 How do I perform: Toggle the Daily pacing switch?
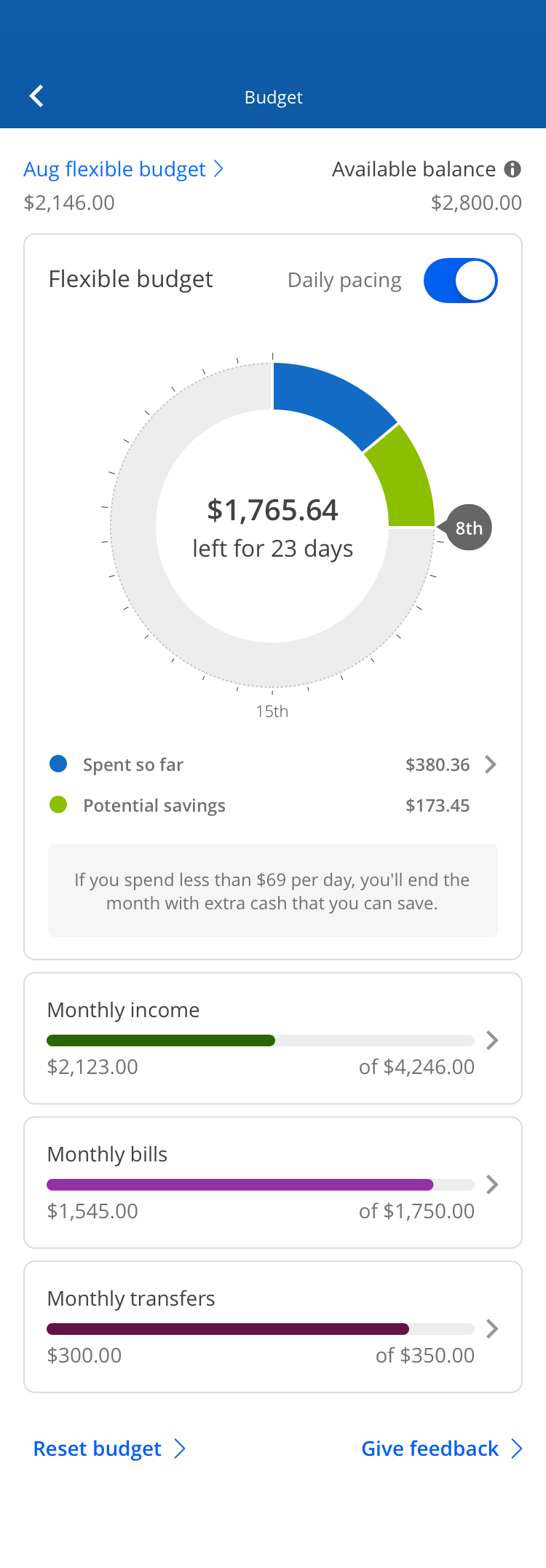click(460, 281)
